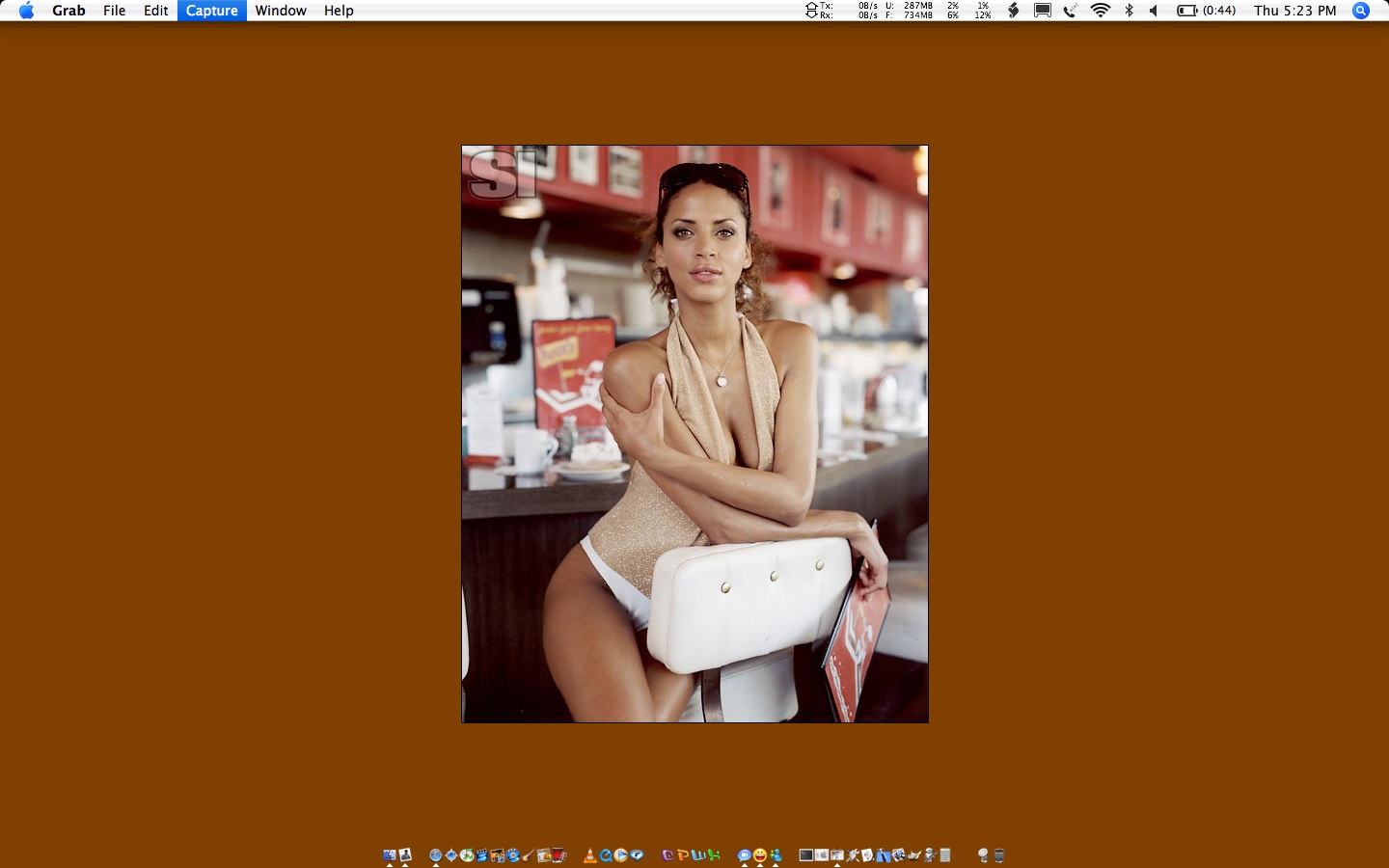Launch PowerPoint orange P icon in Dock
Screen dimensions: 1389x868
[683, 854]
